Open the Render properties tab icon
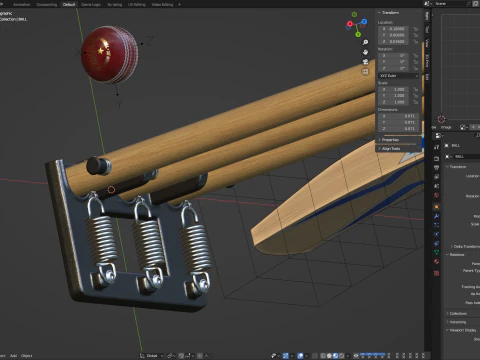The image size is (480, 360). (x=436, y=159)
